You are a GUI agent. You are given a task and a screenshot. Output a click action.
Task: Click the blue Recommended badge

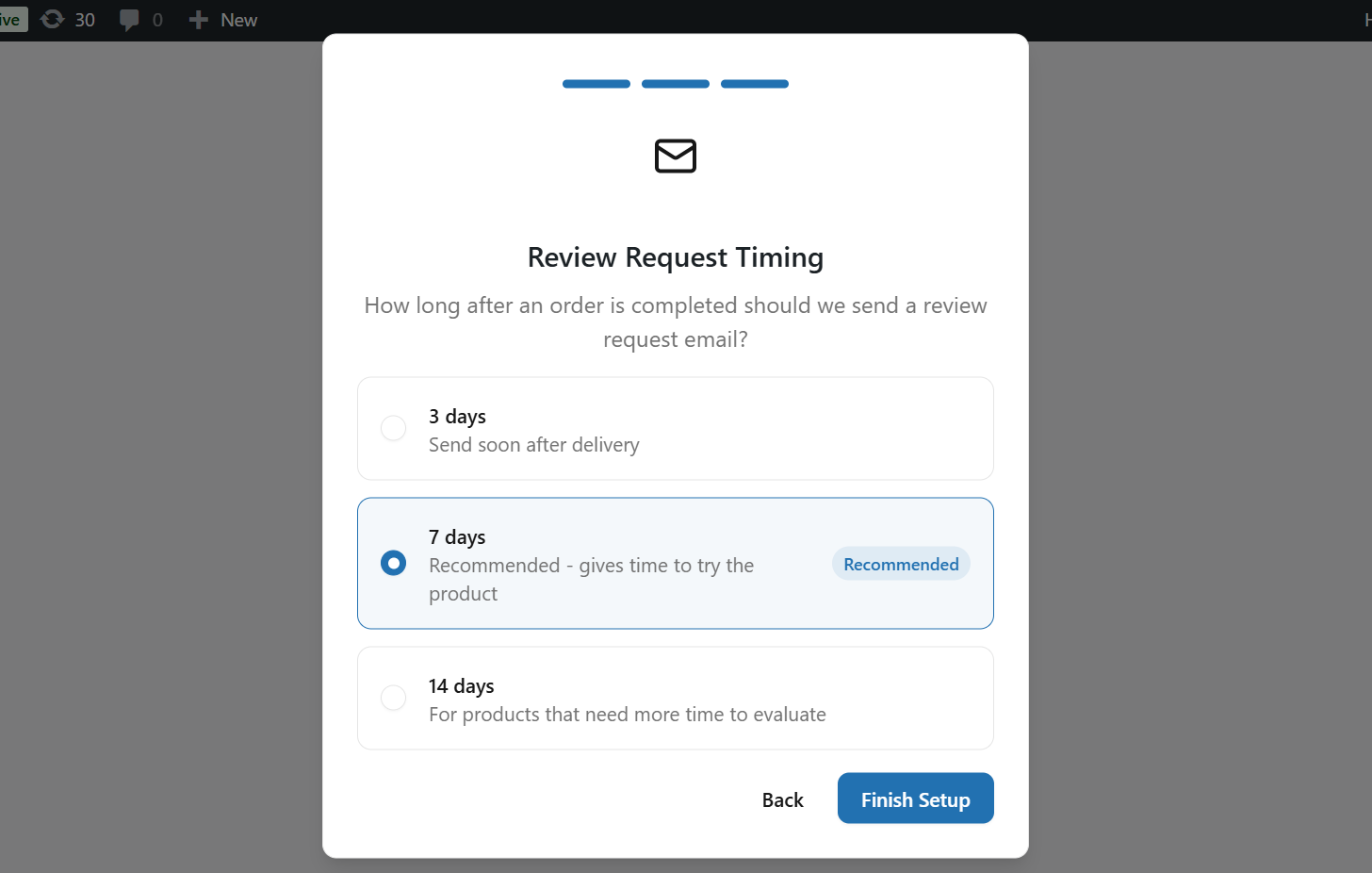900,564
